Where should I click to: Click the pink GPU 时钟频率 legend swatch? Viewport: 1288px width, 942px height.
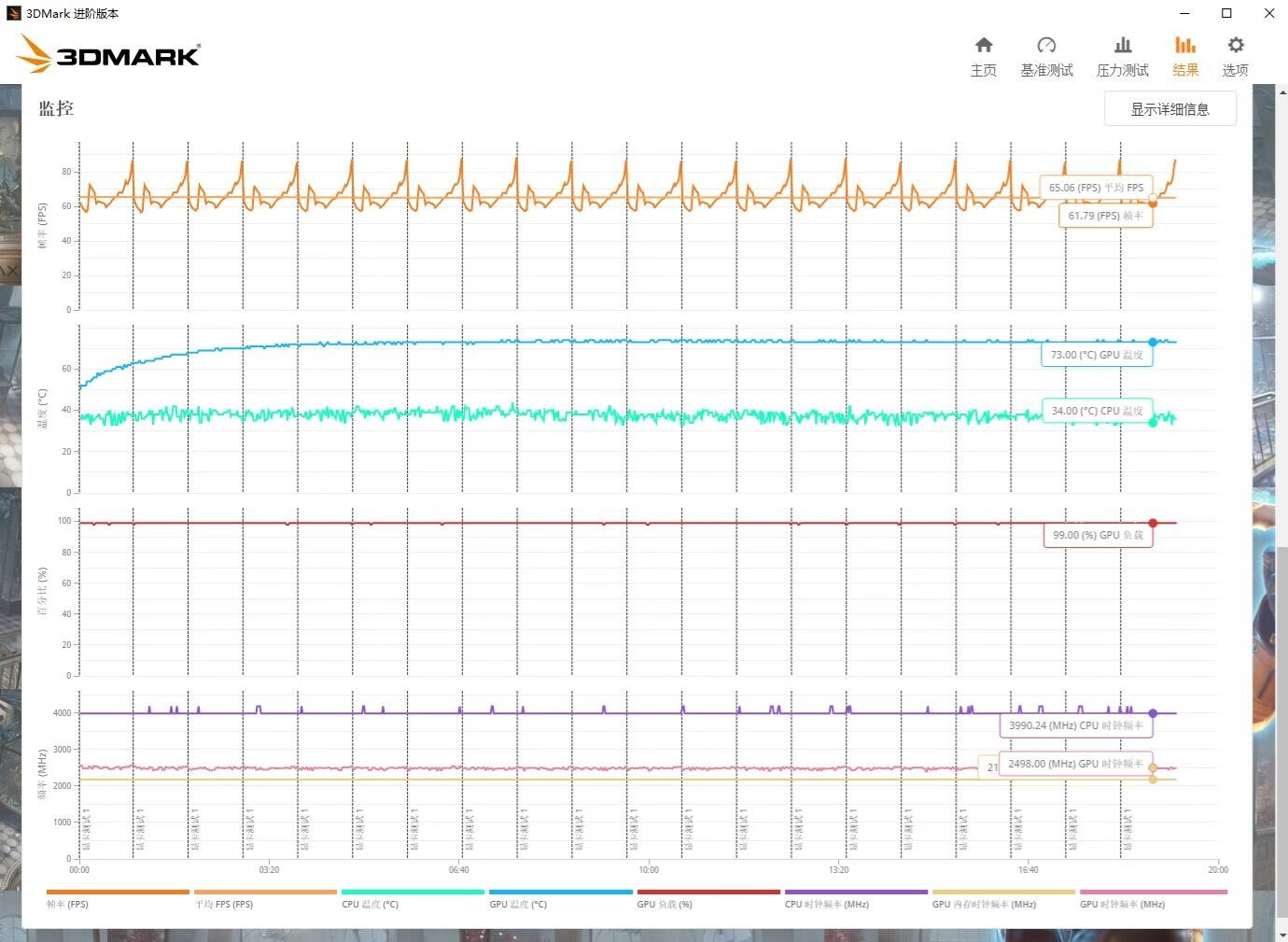(x=1153, y=893)
